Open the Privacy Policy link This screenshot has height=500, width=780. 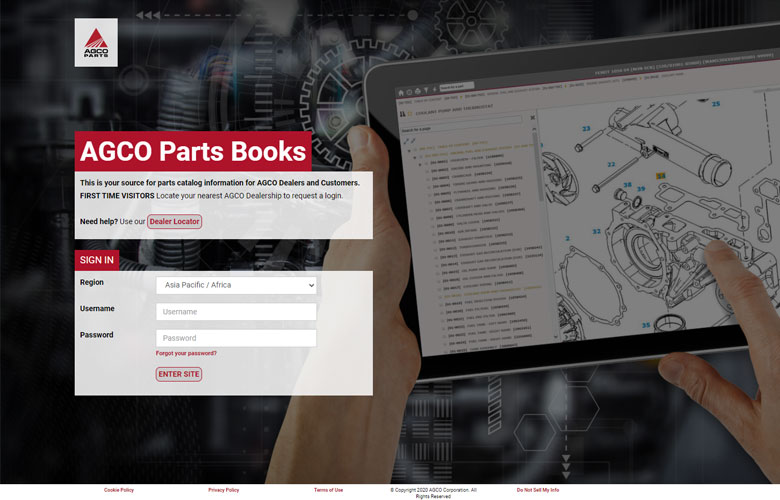pos(224,490)
